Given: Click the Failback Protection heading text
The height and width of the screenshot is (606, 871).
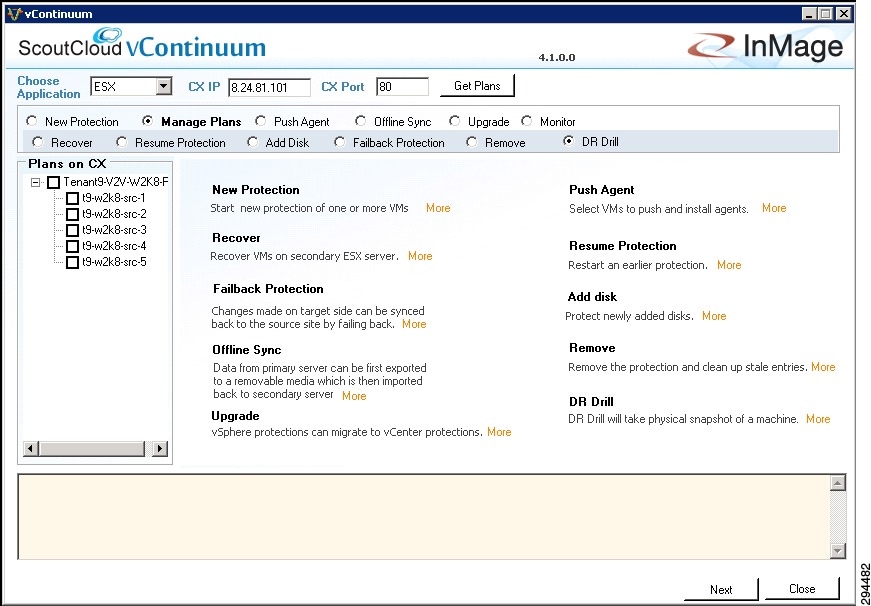Looking at the screenshot, I should coord(268,289).
